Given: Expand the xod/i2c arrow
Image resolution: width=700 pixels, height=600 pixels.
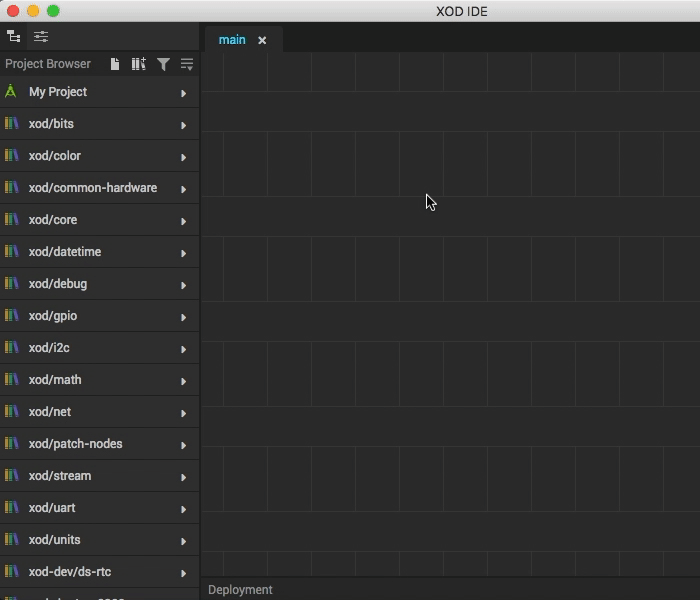Looking at the screenshot, I should tap(183, 349).
